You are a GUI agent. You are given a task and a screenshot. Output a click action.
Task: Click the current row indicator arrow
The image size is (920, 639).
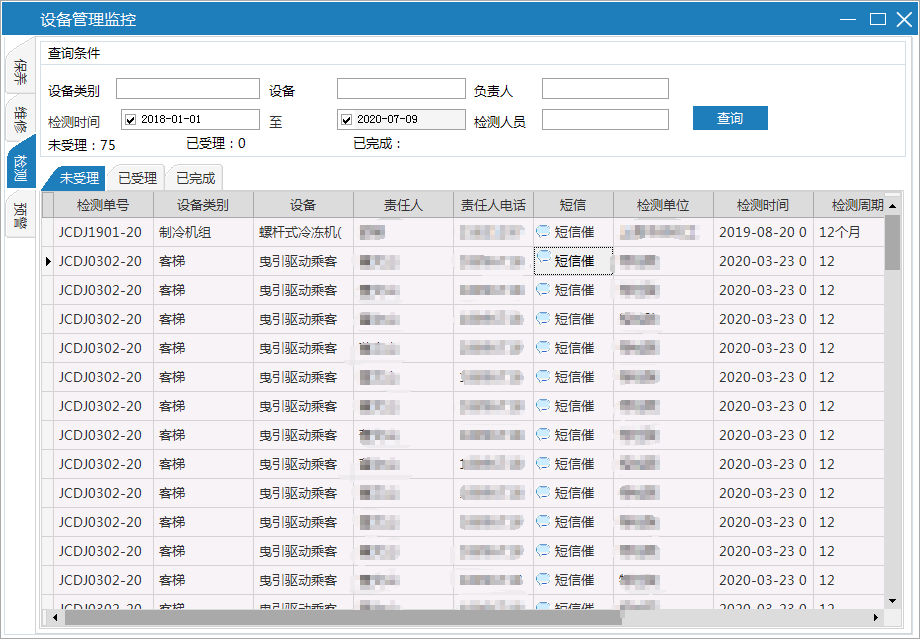48,261
